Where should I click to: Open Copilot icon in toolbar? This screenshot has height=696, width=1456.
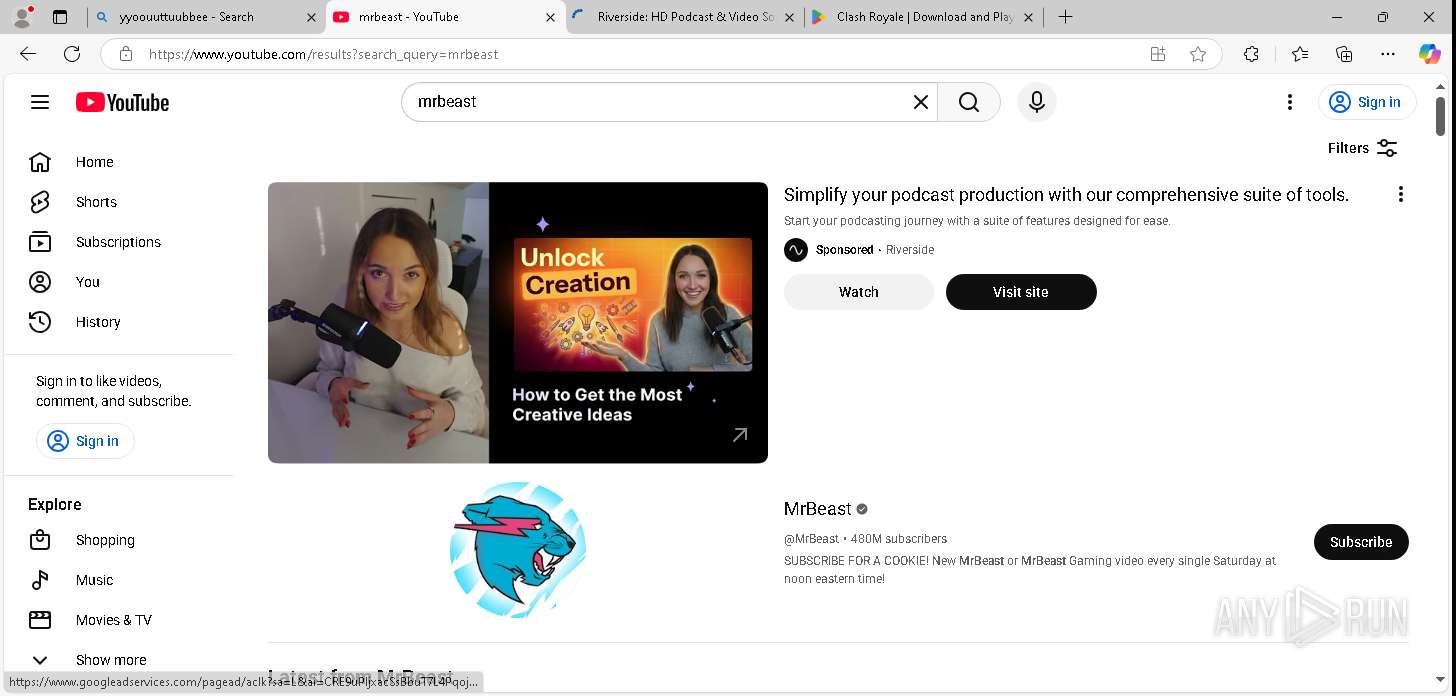1430,54
